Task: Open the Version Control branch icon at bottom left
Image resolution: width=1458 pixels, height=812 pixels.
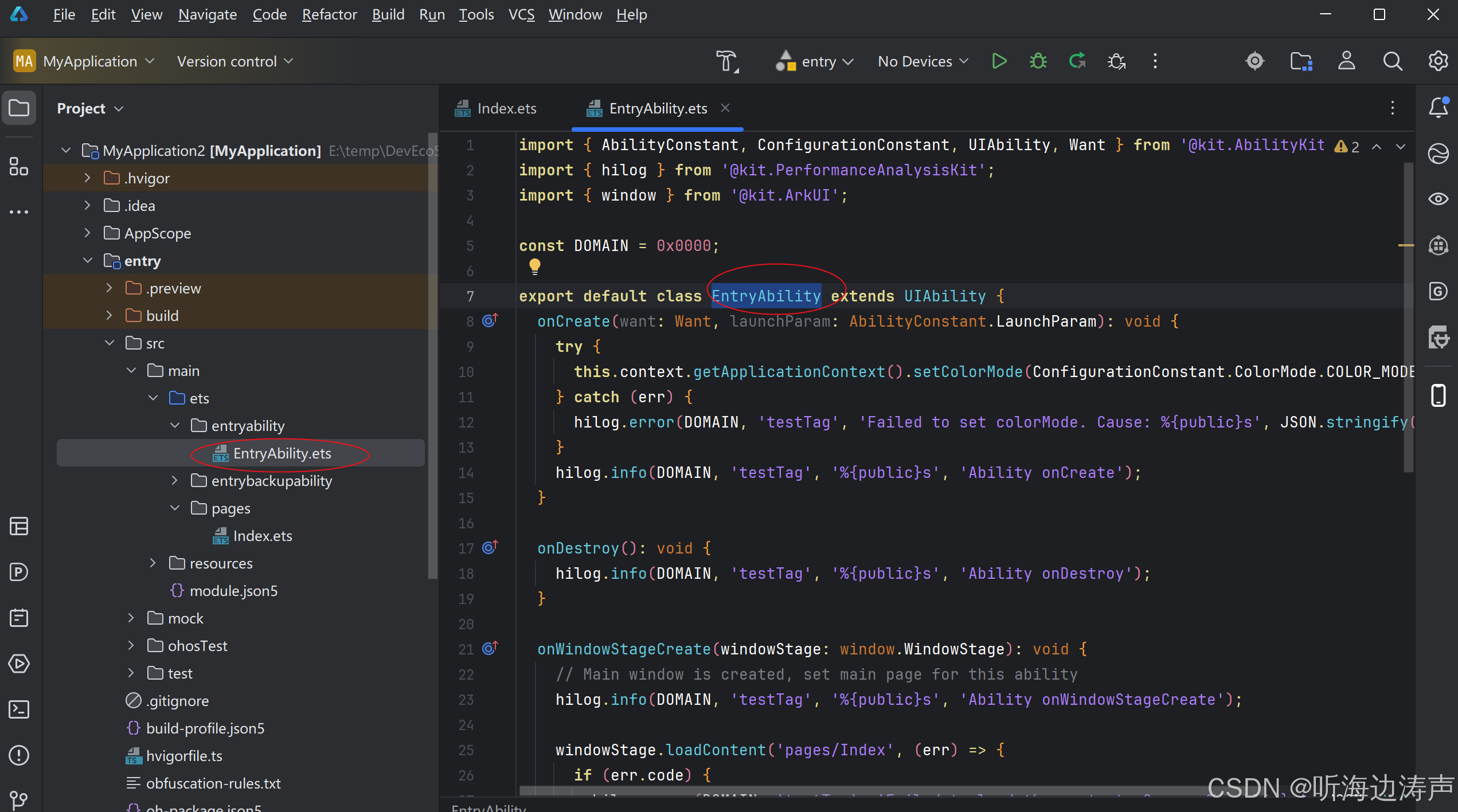Action: click(x=19, y=800)
